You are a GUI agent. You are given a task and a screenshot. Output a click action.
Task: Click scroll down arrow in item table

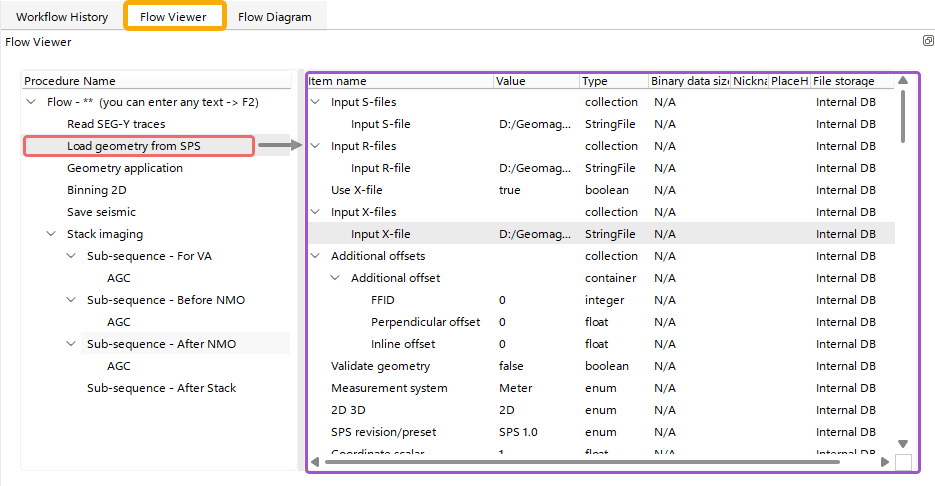click(903, 444)
